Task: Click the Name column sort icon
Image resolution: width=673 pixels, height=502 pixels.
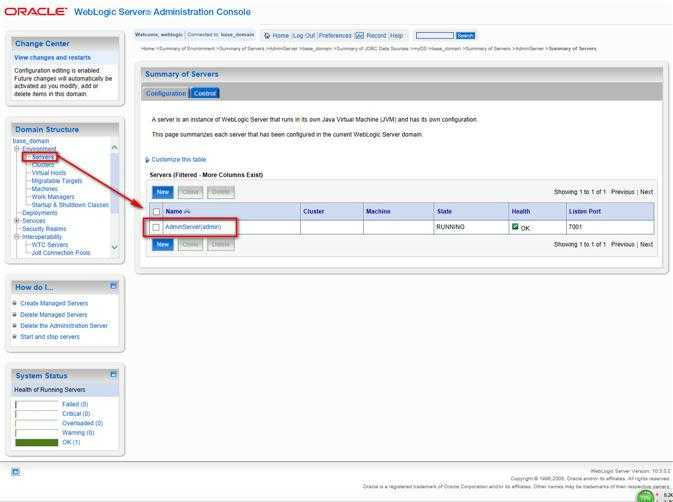Action: (x=187, y=212)
